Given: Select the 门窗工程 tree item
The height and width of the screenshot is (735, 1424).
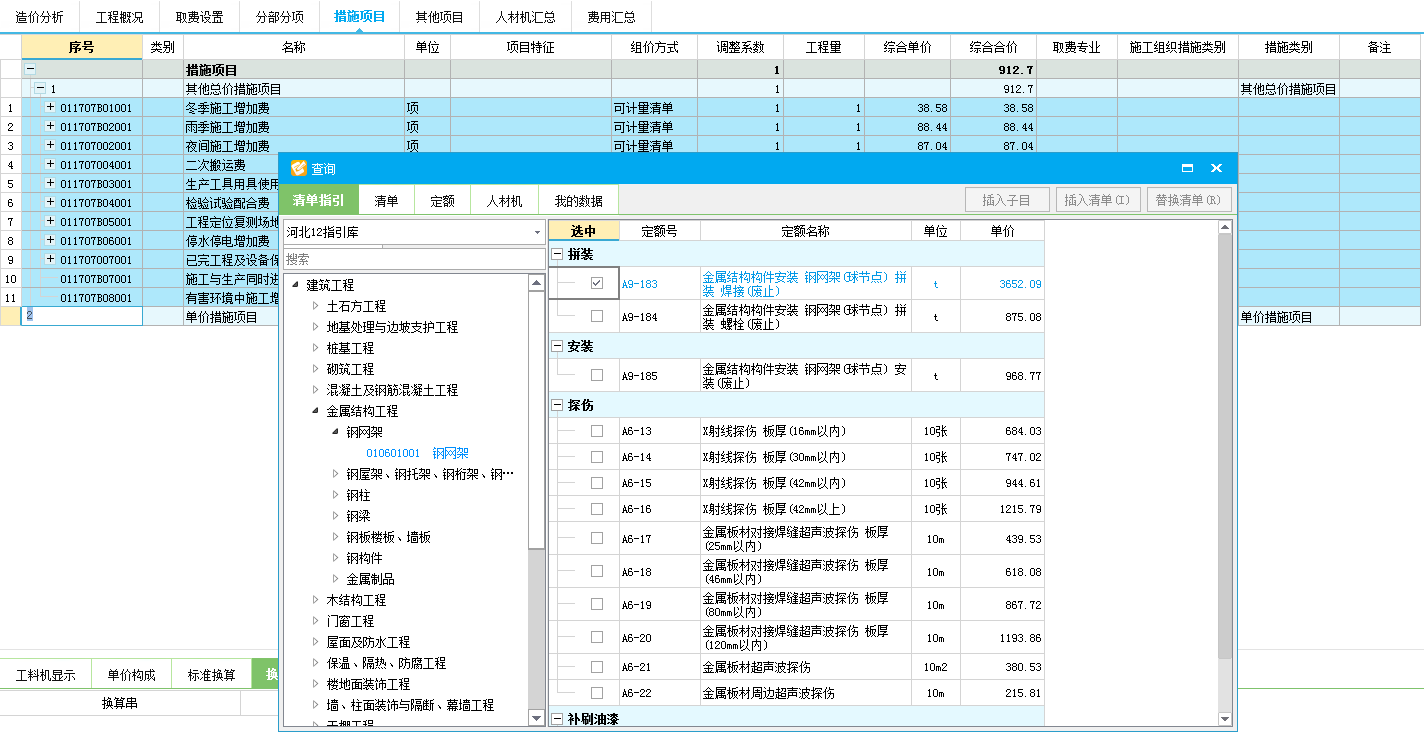Looking at the screenshot, I should (350, 621).
